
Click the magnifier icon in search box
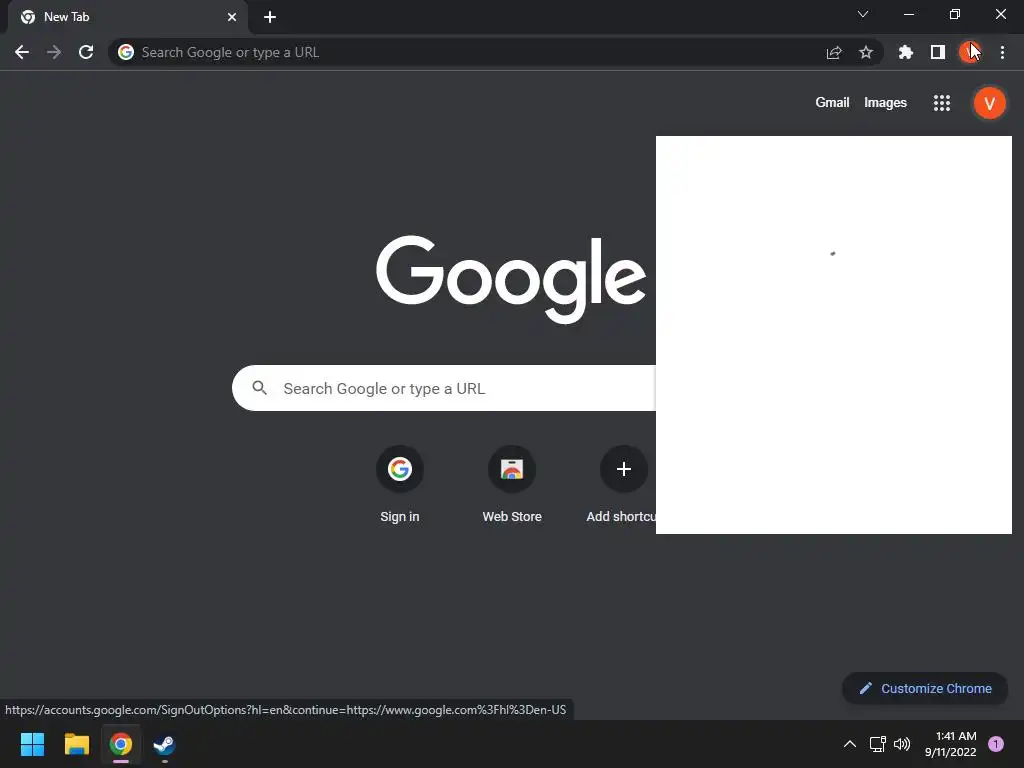click(259, 388)
